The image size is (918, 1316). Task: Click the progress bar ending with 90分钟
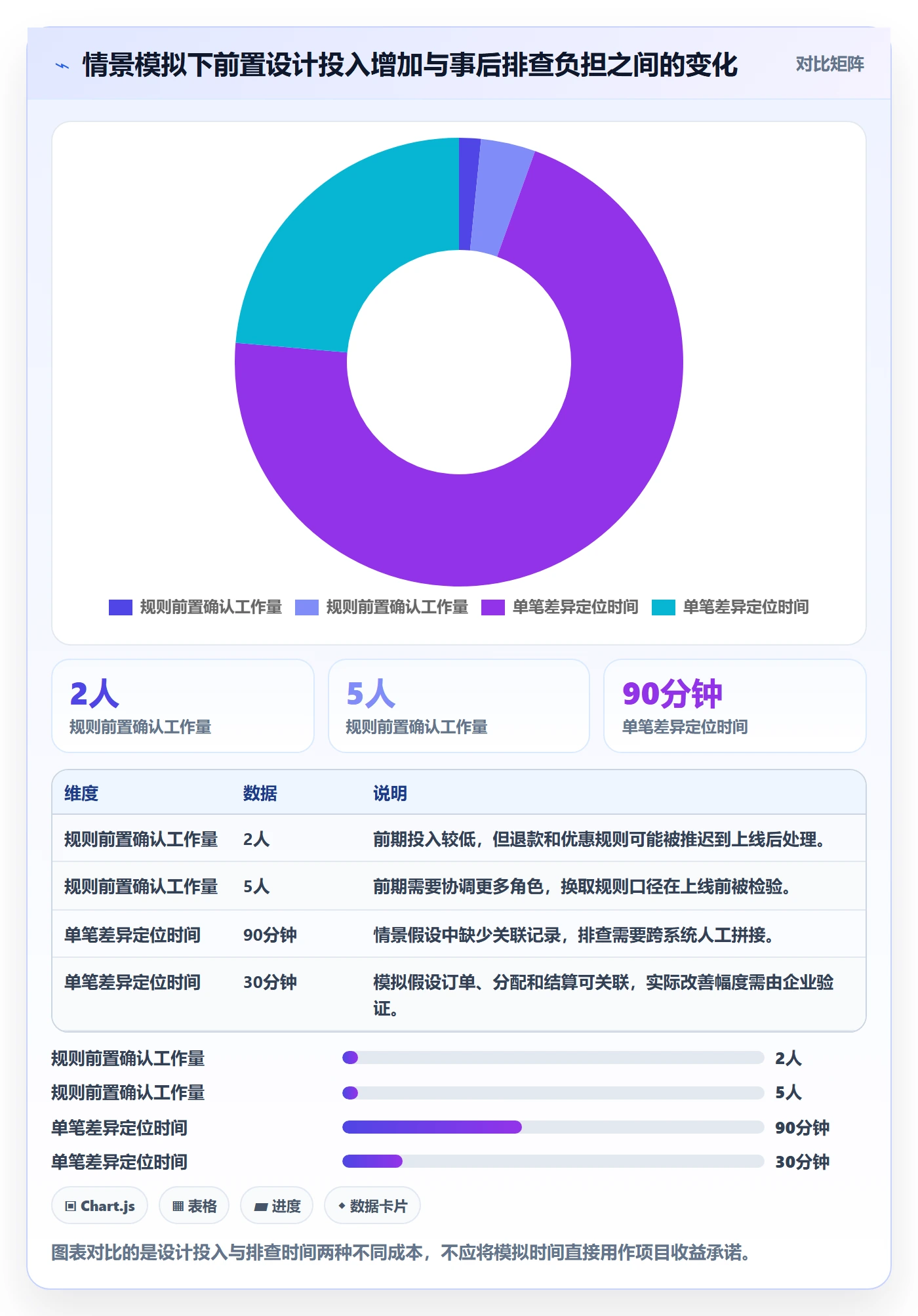pyautogui.click(x=553, y=1127)
